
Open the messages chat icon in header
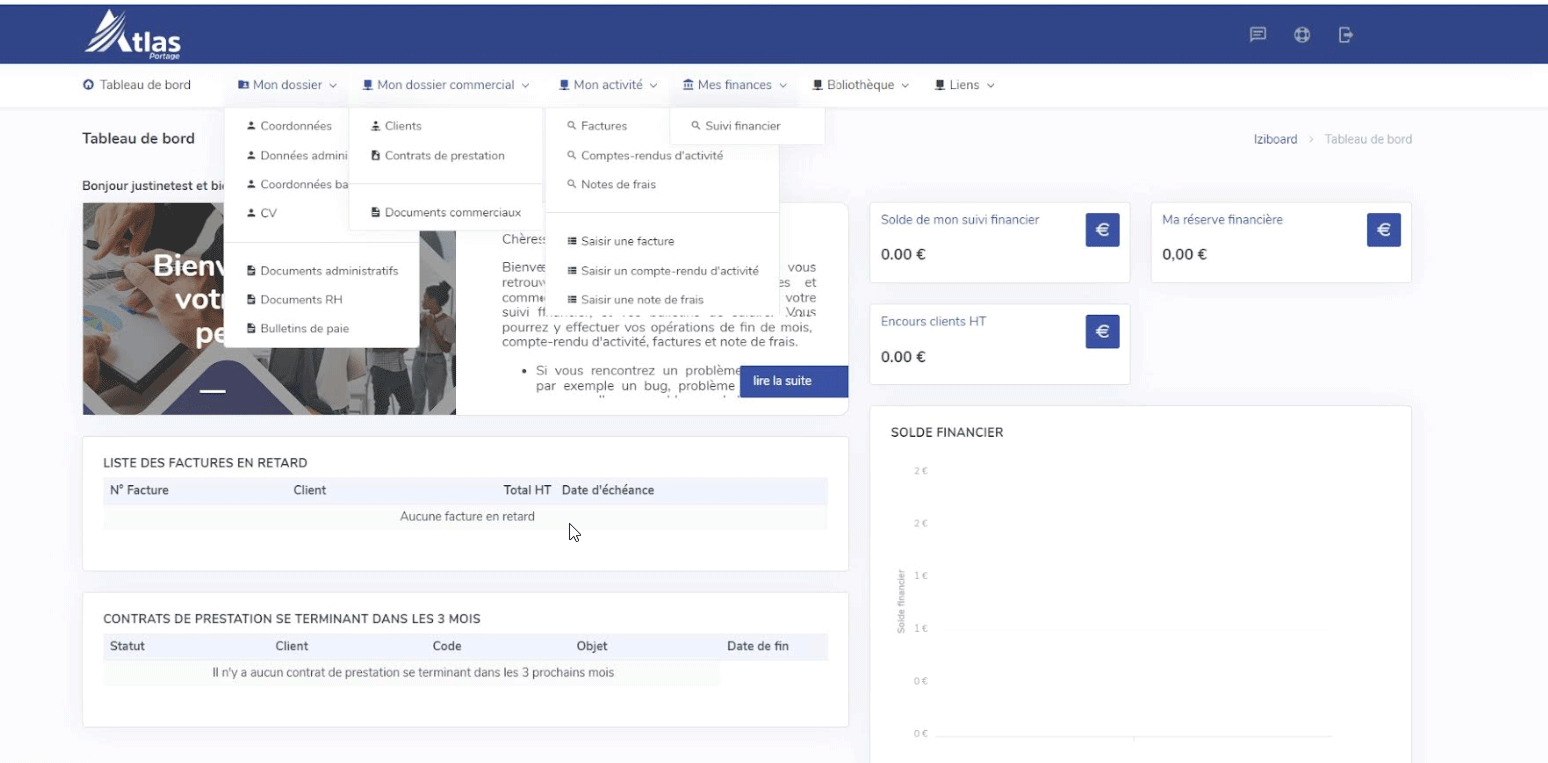1258,34
